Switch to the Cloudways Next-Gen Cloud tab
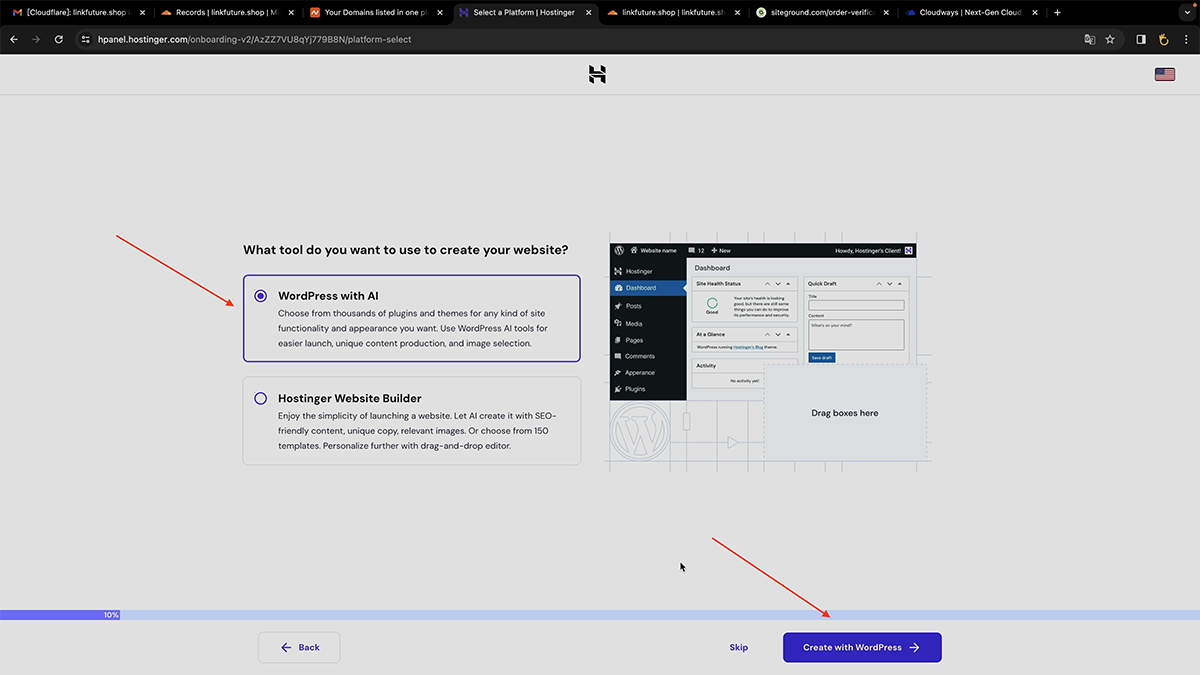Viewport: 1200px width, 675px height. [x=970, y=12]
